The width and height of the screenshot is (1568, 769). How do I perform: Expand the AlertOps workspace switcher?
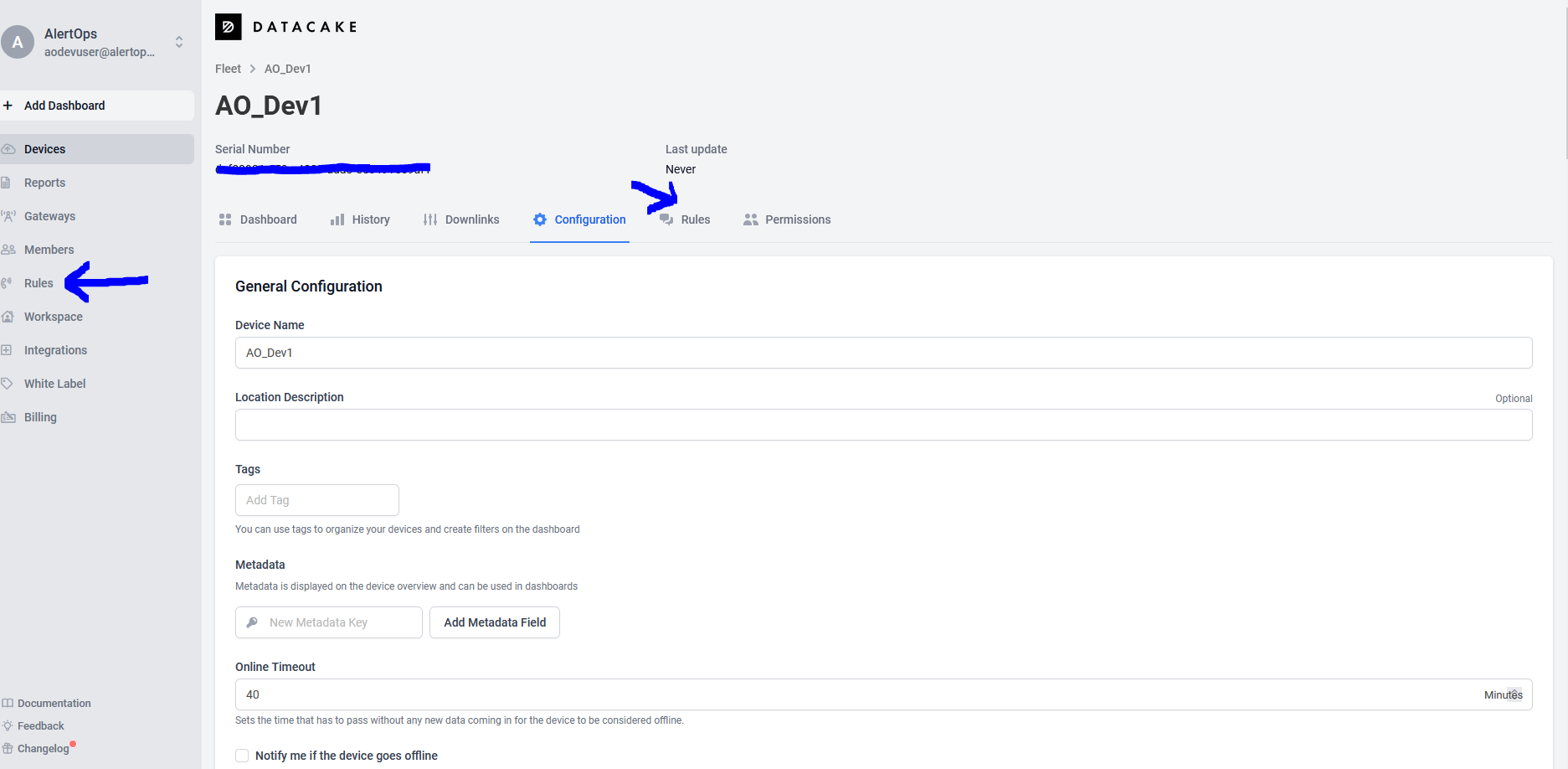pos(178,42)
